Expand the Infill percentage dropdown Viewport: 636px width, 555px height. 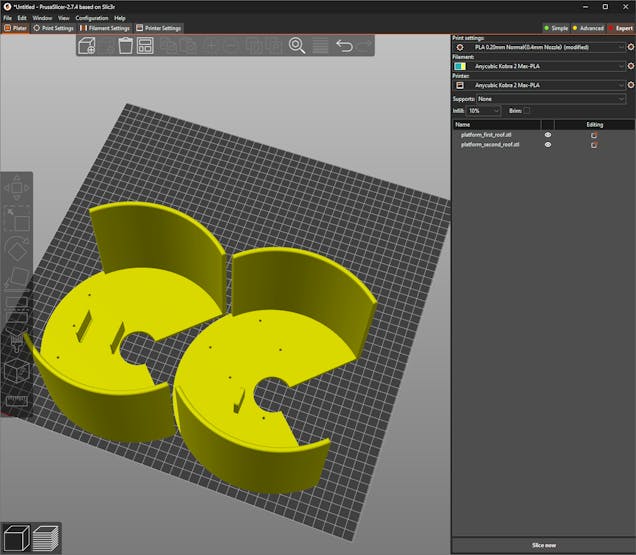click(484, 111)
